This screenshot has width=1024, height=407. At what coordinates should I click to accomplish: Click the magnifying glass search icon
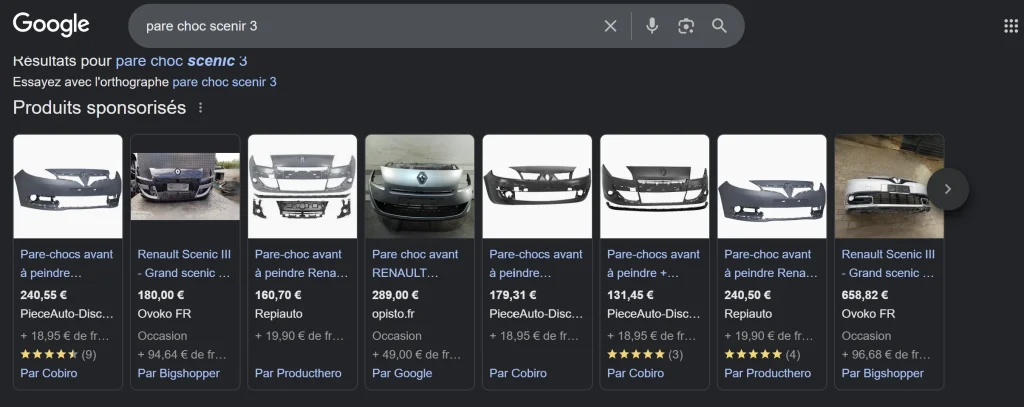tap(719, 26)
